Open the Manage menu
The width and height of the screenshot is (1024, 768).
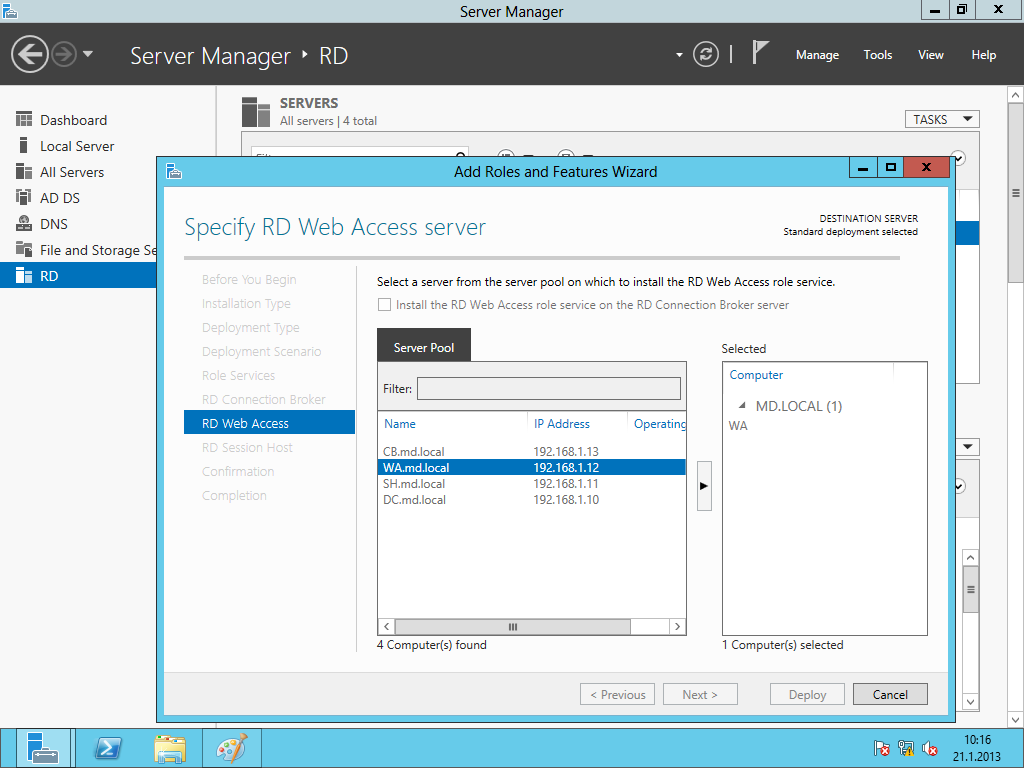[x=817, y=55]
